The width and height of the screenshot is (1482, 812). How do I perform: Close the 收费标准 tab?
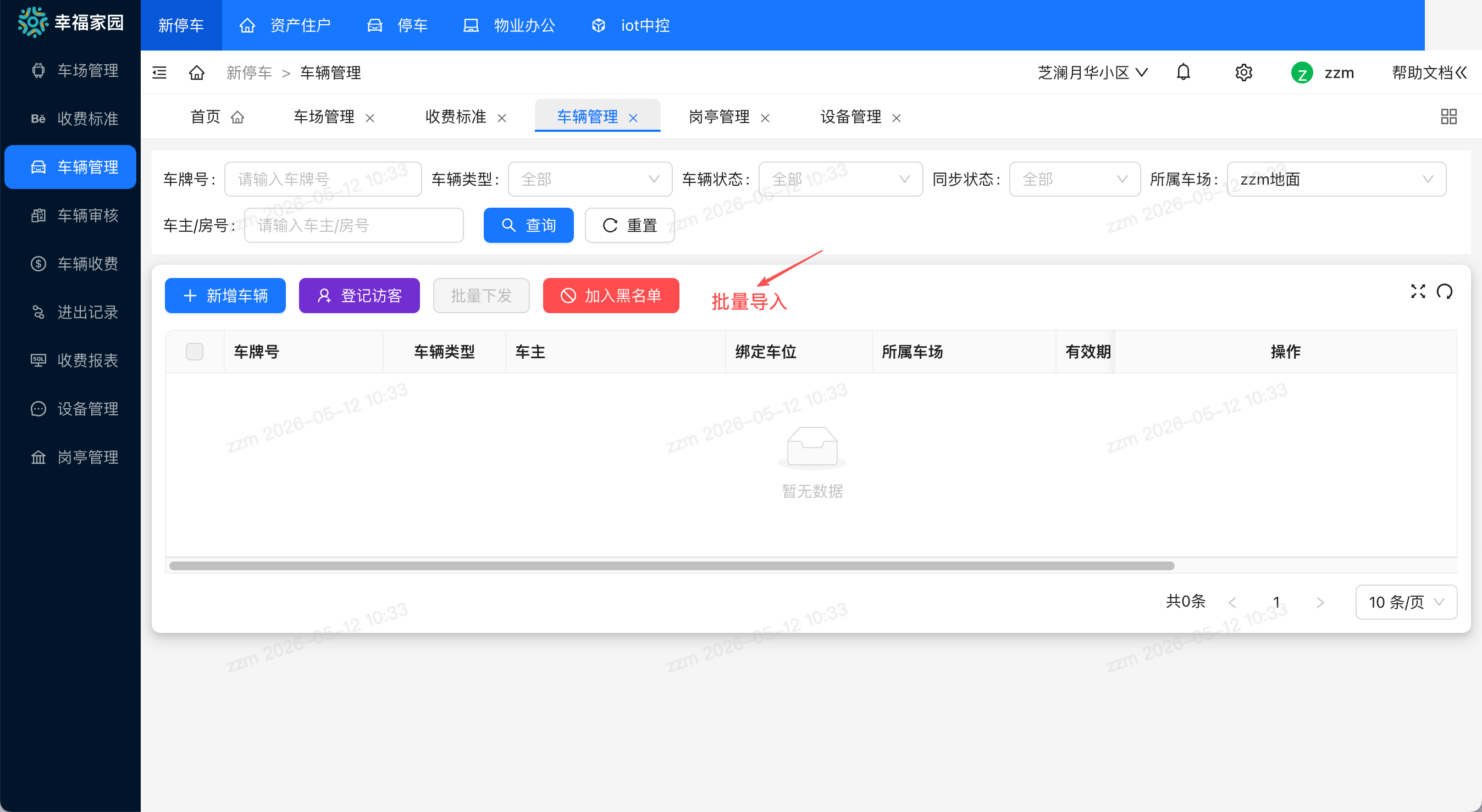[502, 118]
